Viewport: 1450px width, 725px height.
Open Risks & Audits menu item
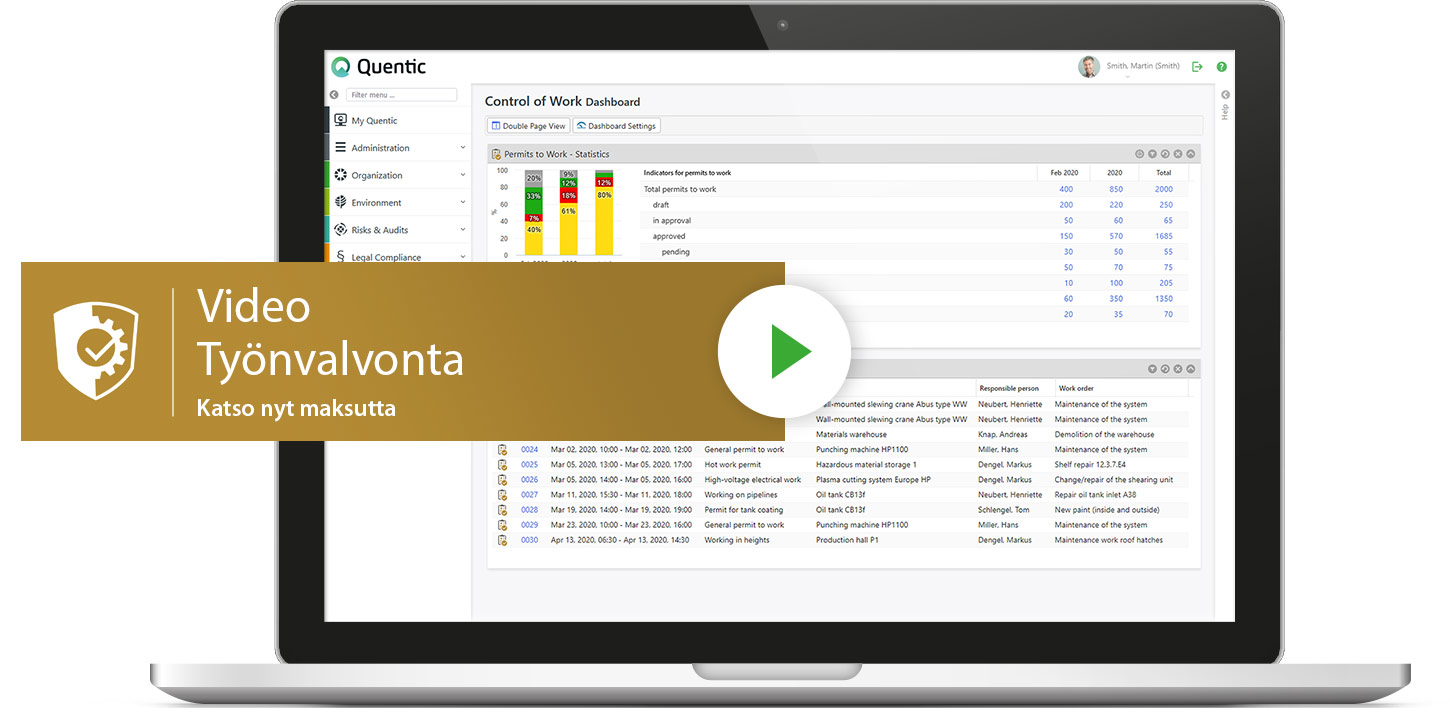coord(398,230)
